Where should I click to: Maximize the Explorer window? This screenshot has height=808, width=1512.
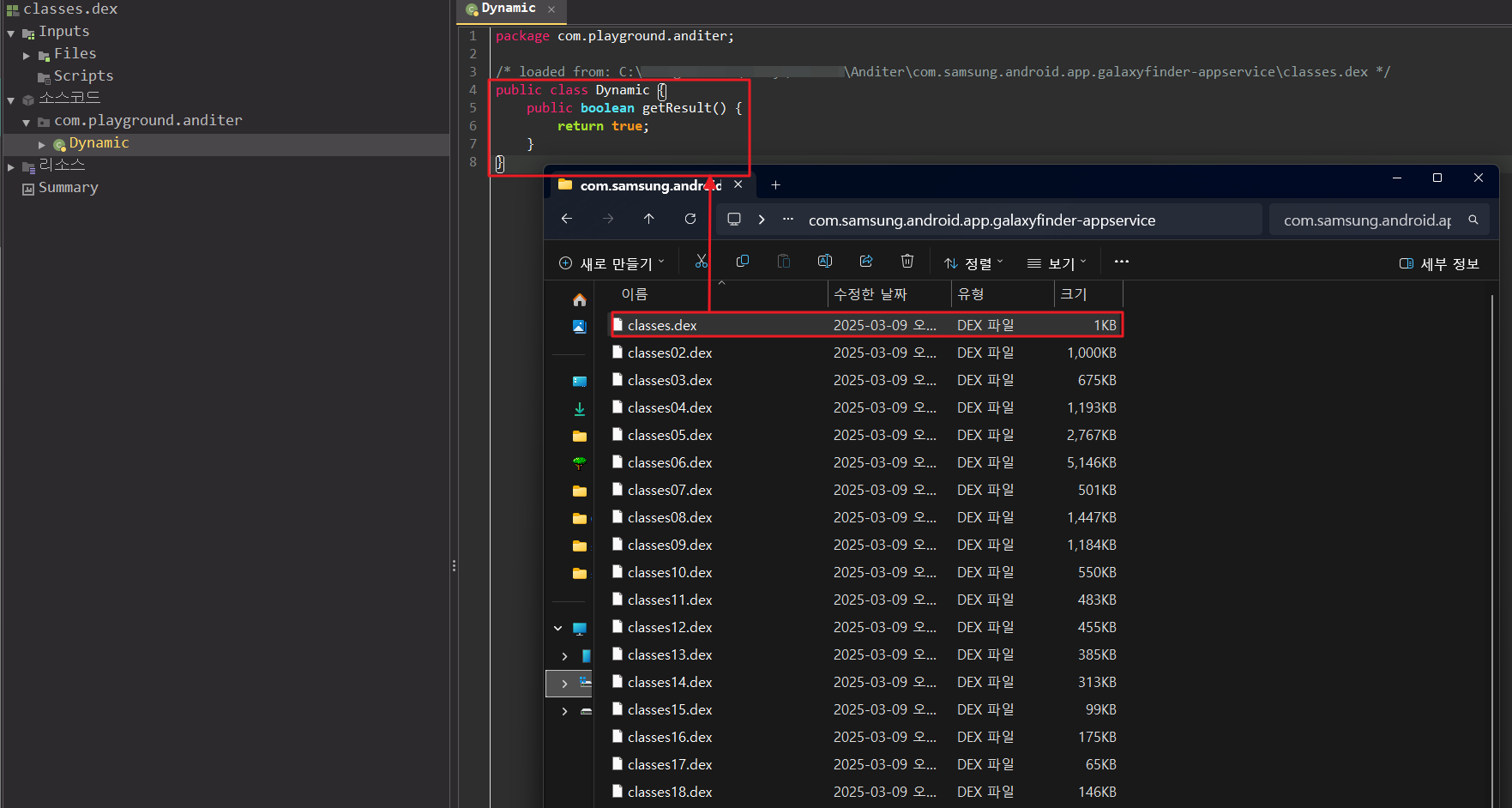tap(1437, 178)
